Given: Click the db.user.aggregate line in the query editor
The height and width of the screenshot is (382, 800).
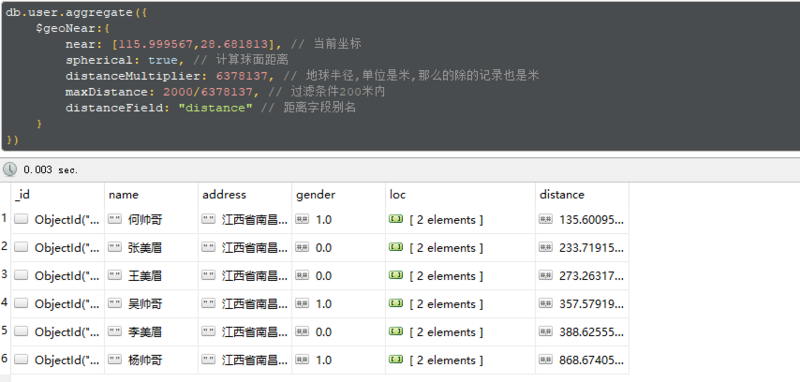Looking at the screenshot, I should [77, 12].
